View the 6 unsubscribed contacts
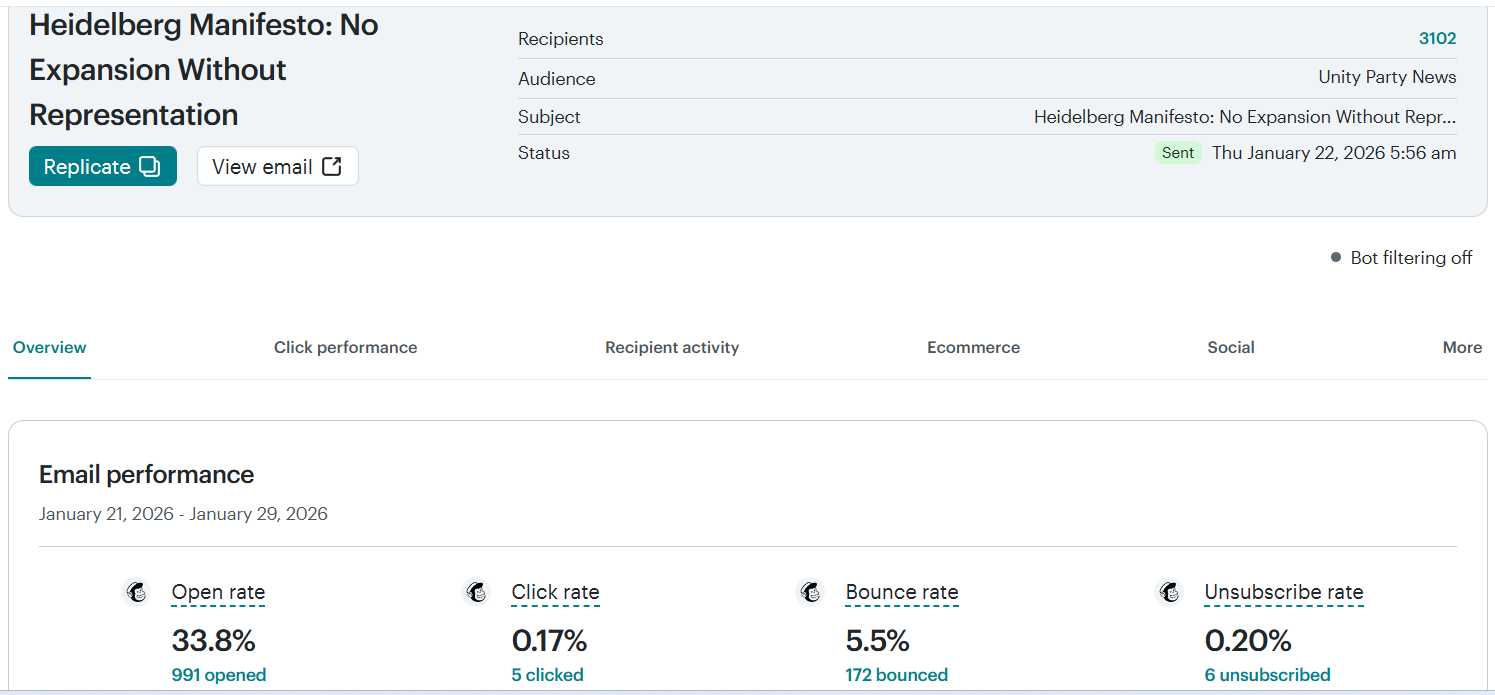The image size is (1495, 695). pos(1267,675)
